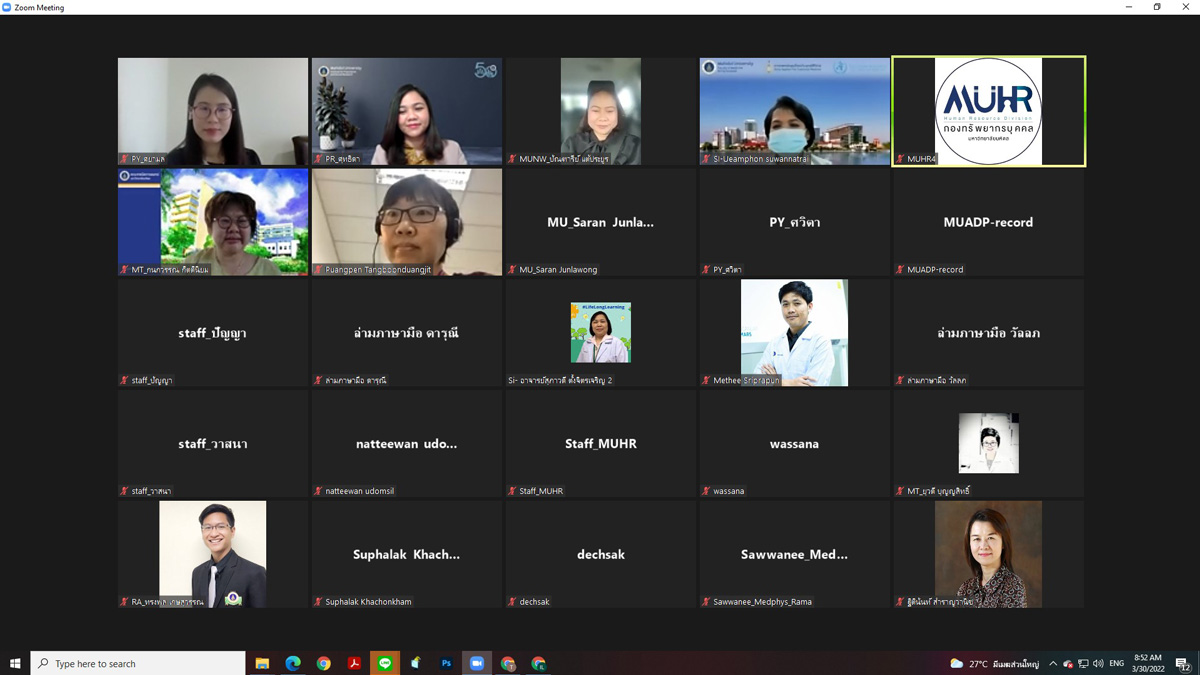The width and height of the screenshot is (1200, 675).
Task: Open Adobe Acrobat Reader in taskbar
Action: click(354, 664)
